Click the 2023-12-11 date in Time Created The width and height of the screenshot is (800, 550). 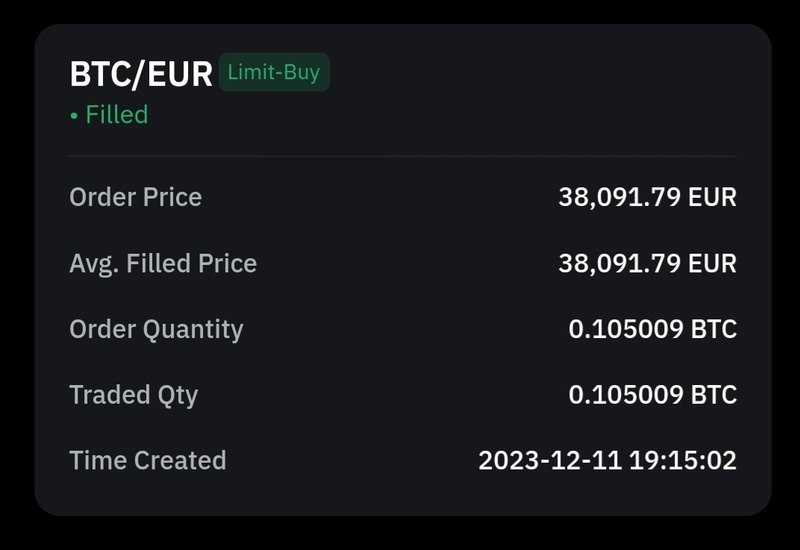[x=550, y=461]
